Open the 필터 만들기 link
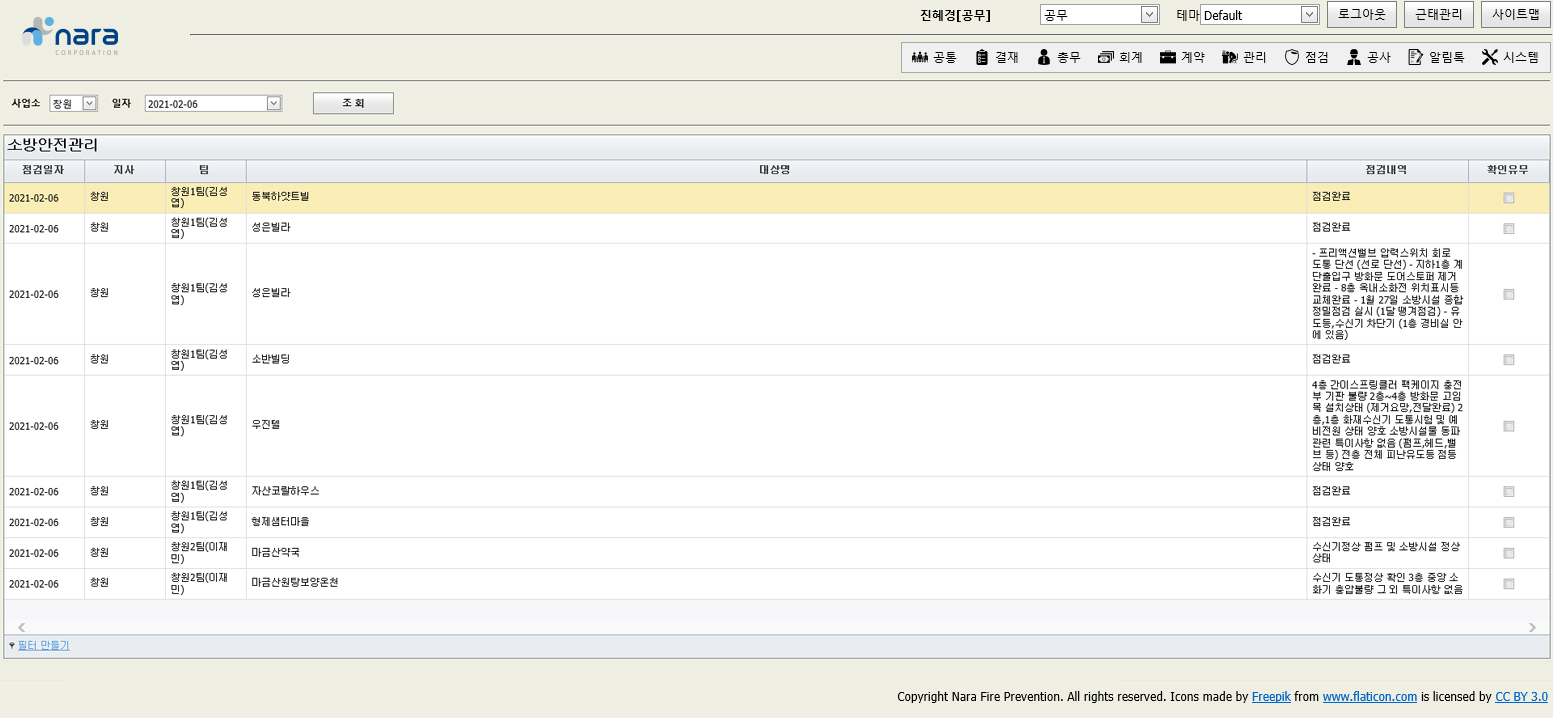The width and height of the screenshot is (1553, 718). [43, 646]
